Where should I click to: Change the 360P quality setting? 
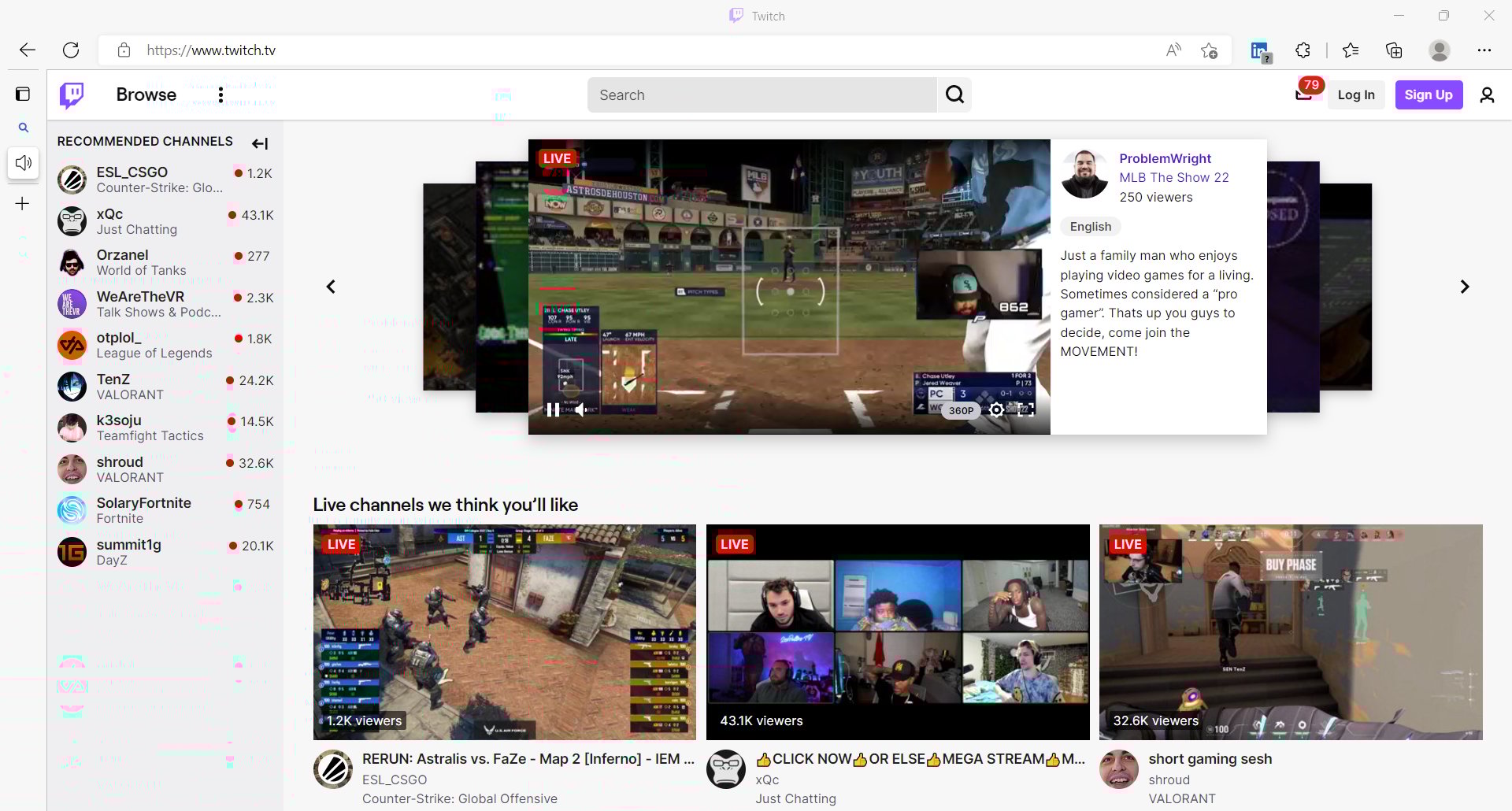961,410
